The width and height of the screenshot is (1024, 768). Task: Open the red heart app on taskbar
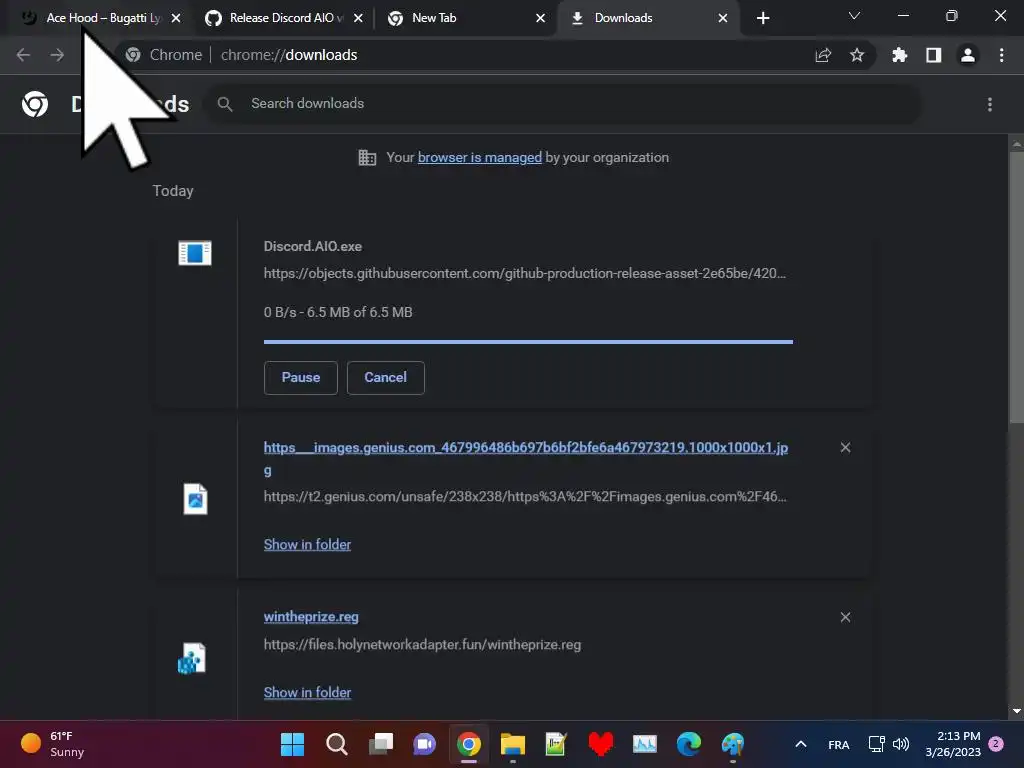coord(600,744)
